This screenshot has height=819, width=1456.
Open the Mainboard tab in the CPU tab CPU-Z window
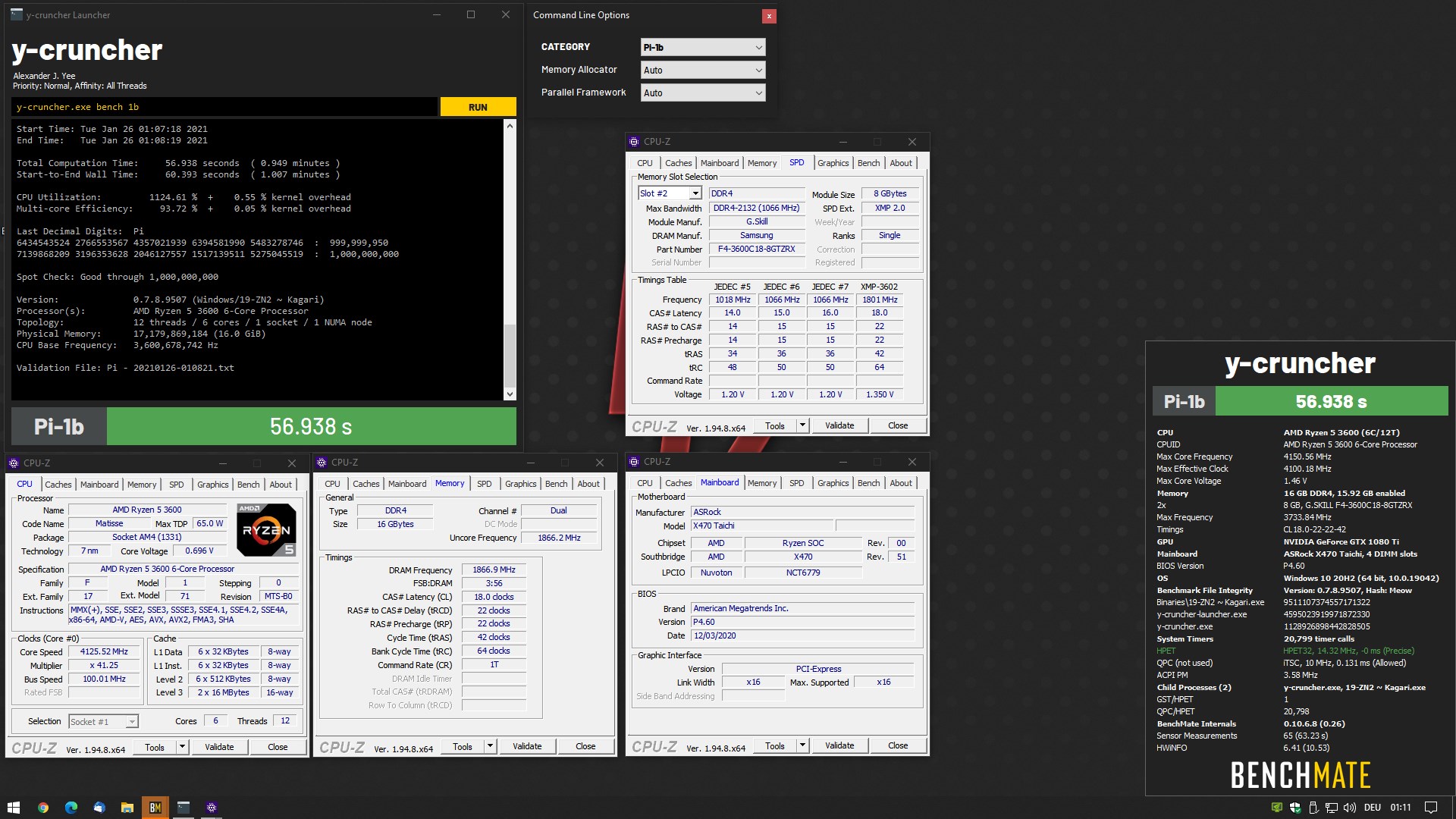click(99, 485)
